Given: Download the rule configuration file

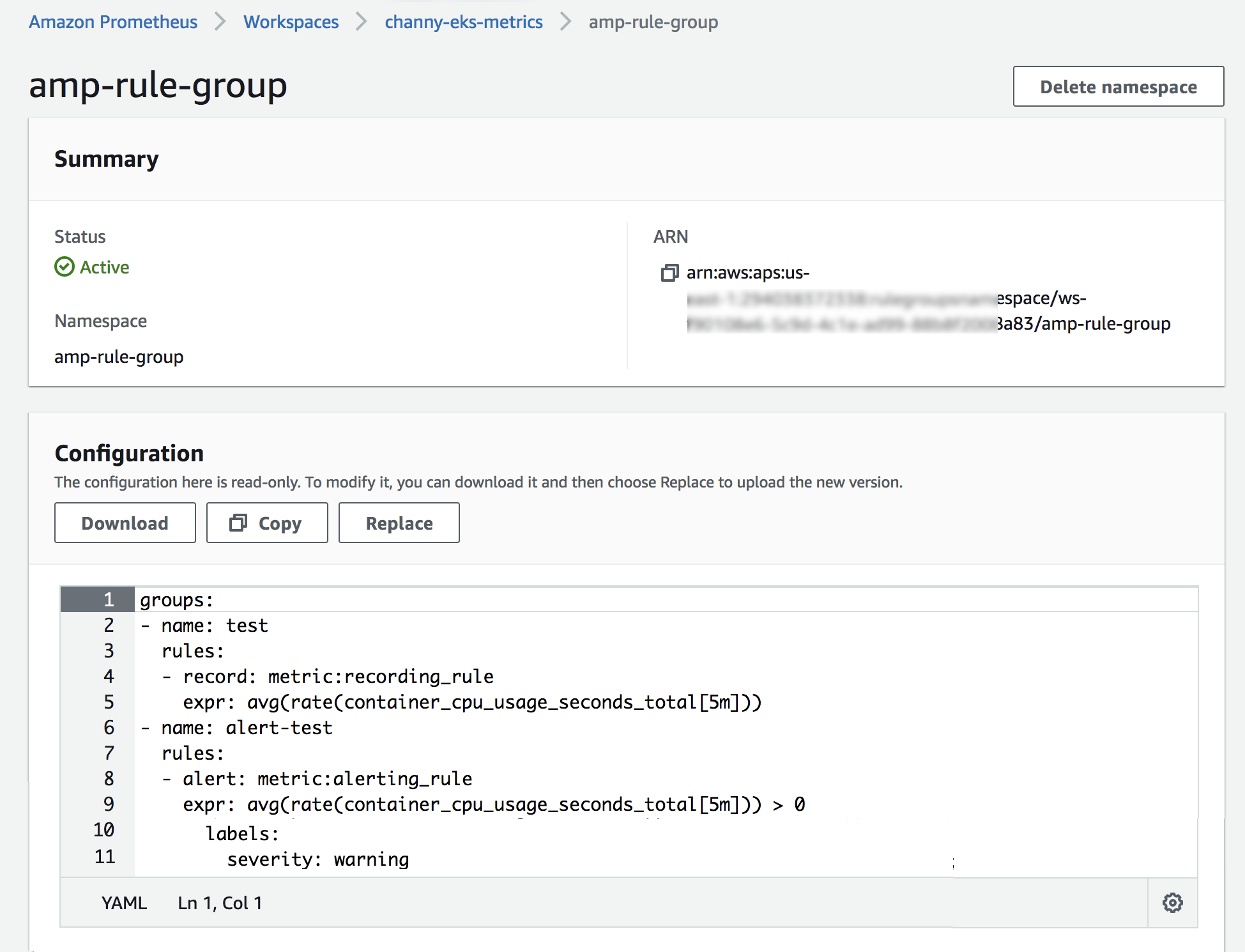Looking at the screenshot, I should (x=125, y=523).
